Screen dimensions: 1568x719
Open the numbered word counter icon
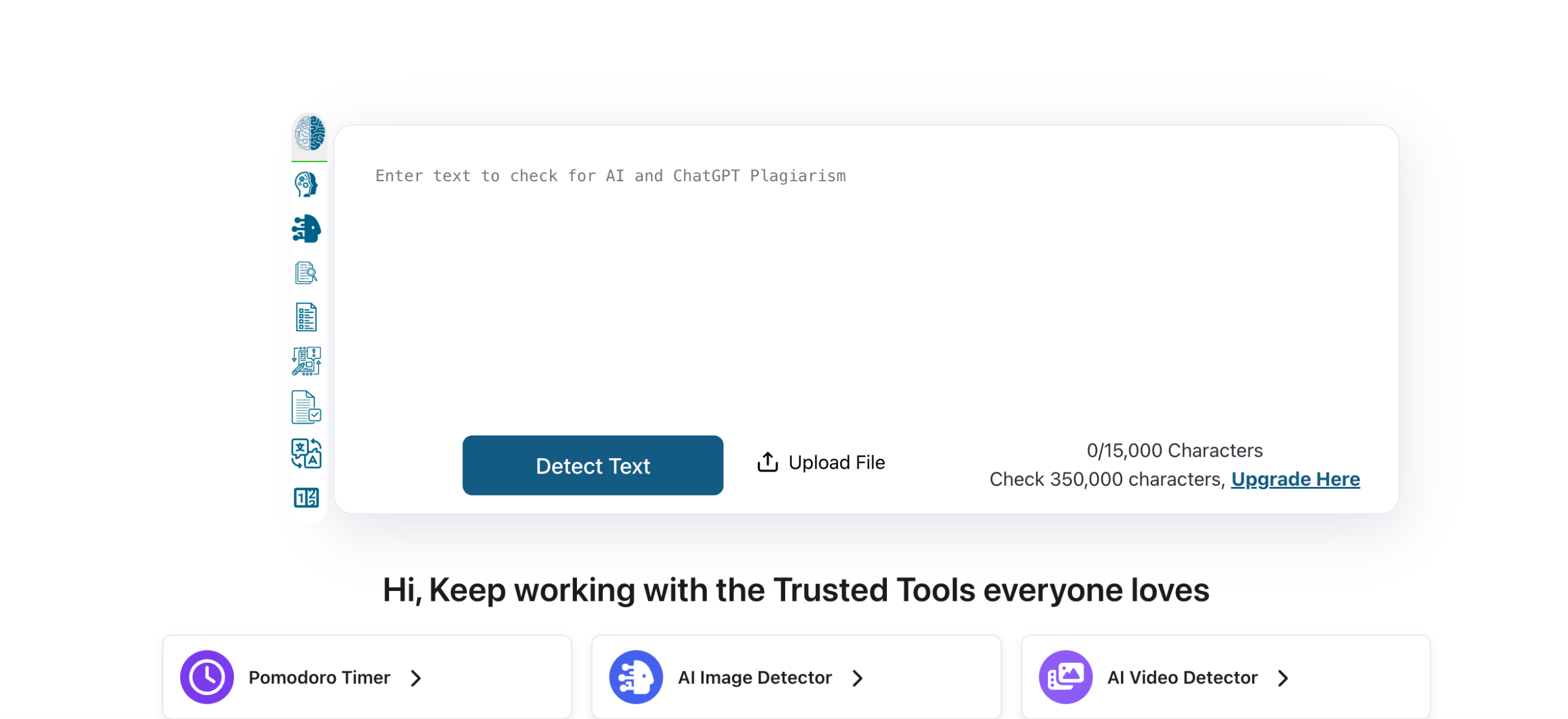pyautogui.click(x=306, y=498)
